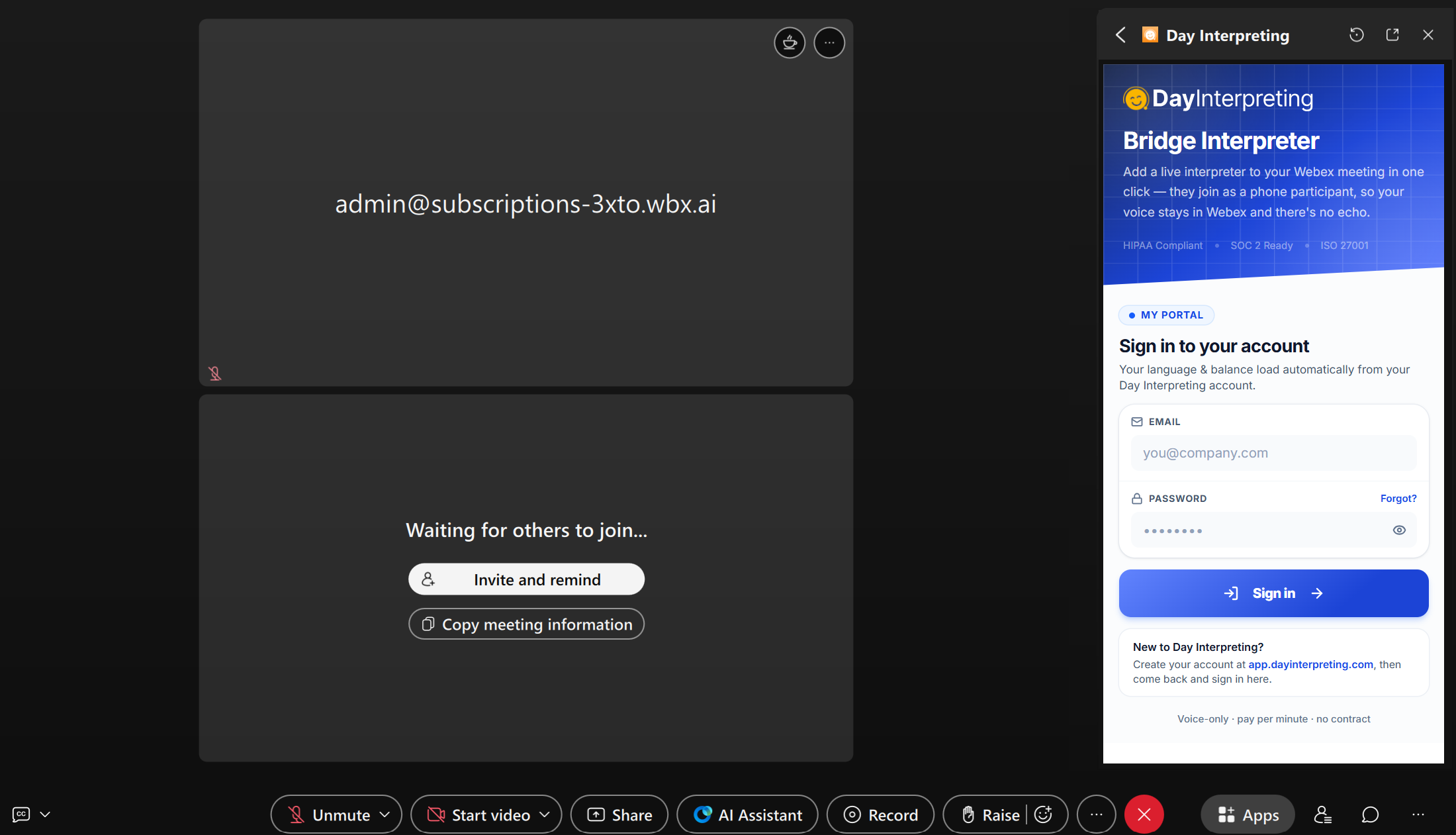
Task: Click the DayInterpreting logo in banner
Action: click(1218, 99)
